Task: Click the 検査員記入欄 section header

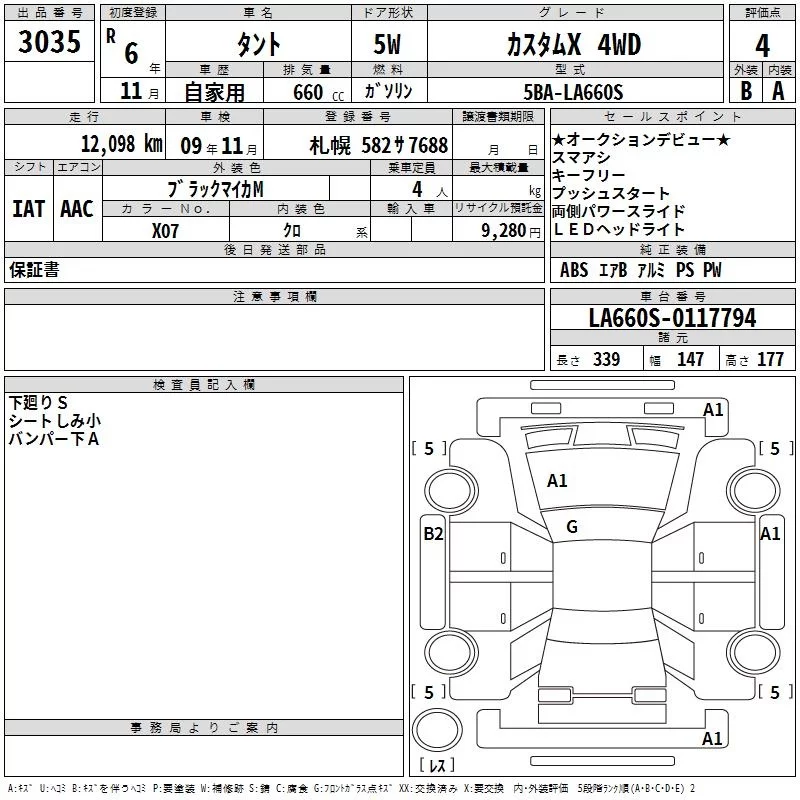Action: (204, 384)
